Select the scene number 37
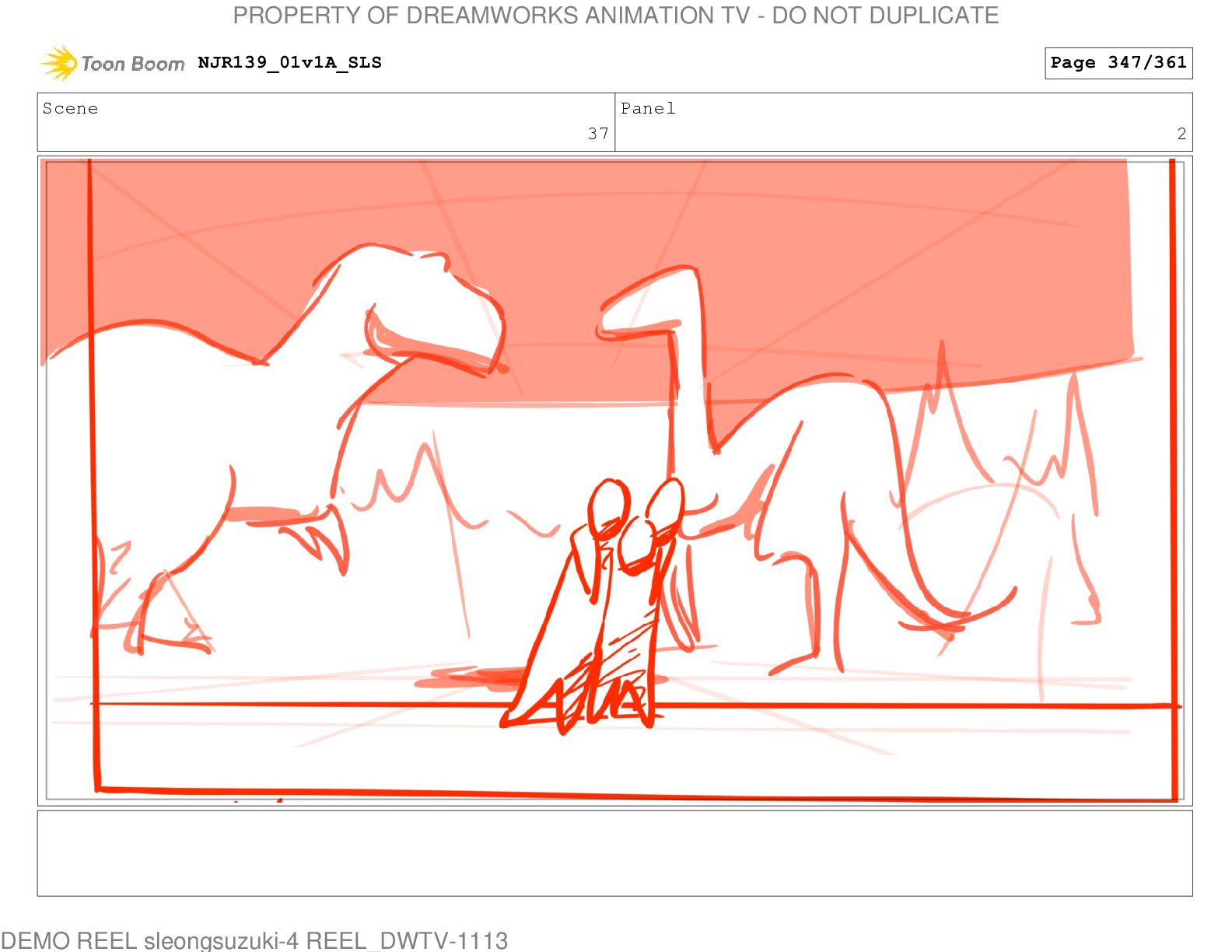The image size is (1232, 952). click(x=598, y=134)
